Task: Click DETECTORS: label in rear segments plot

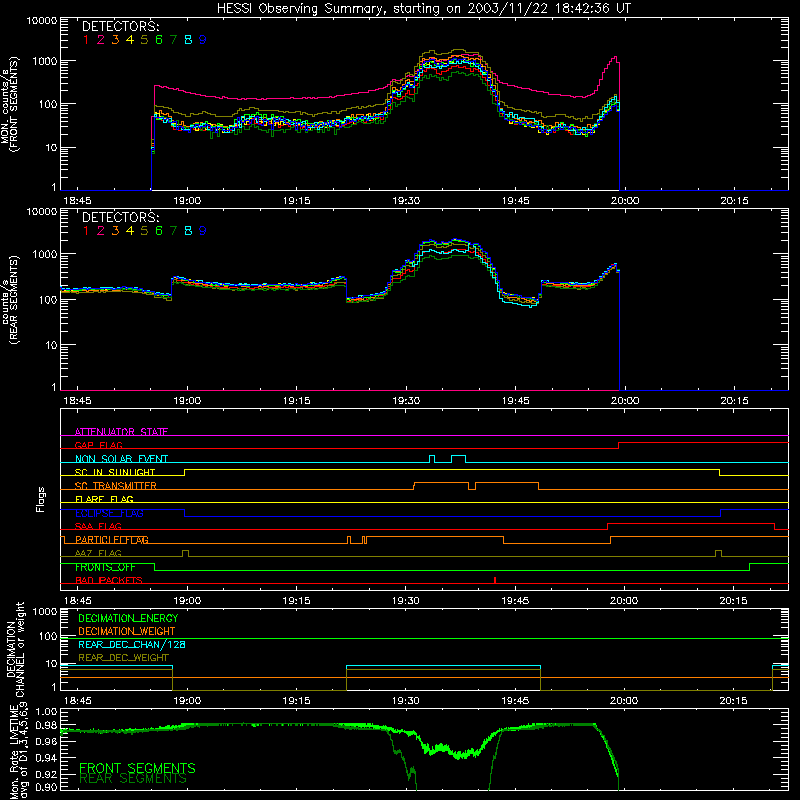Action: pyautogui.click(x=121, y=217)
